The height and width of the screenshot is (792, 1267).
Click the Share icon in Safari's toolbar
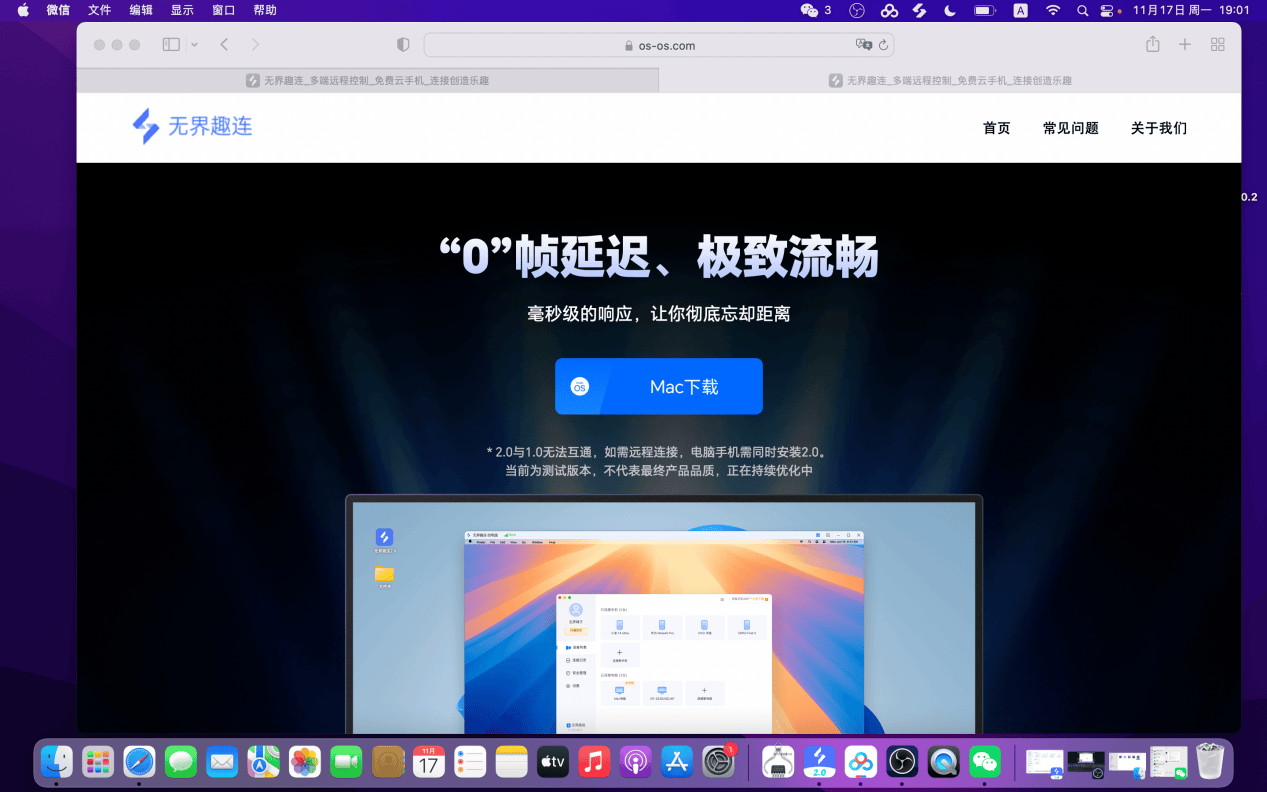1152,44
